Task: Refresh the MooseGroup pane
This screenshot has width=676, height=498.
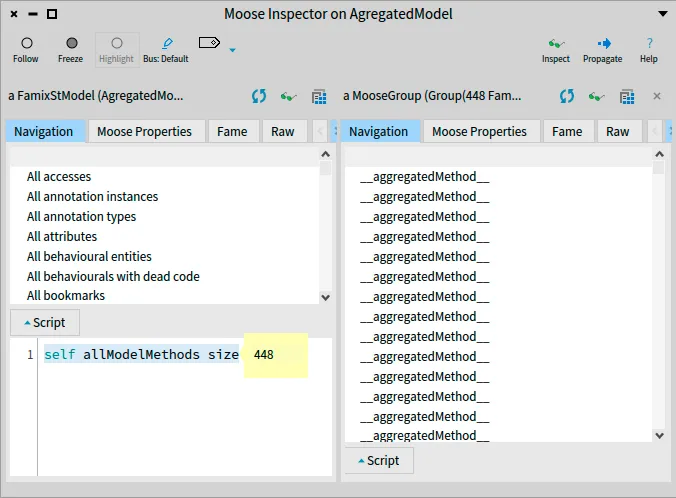Action: pos(567,96)
